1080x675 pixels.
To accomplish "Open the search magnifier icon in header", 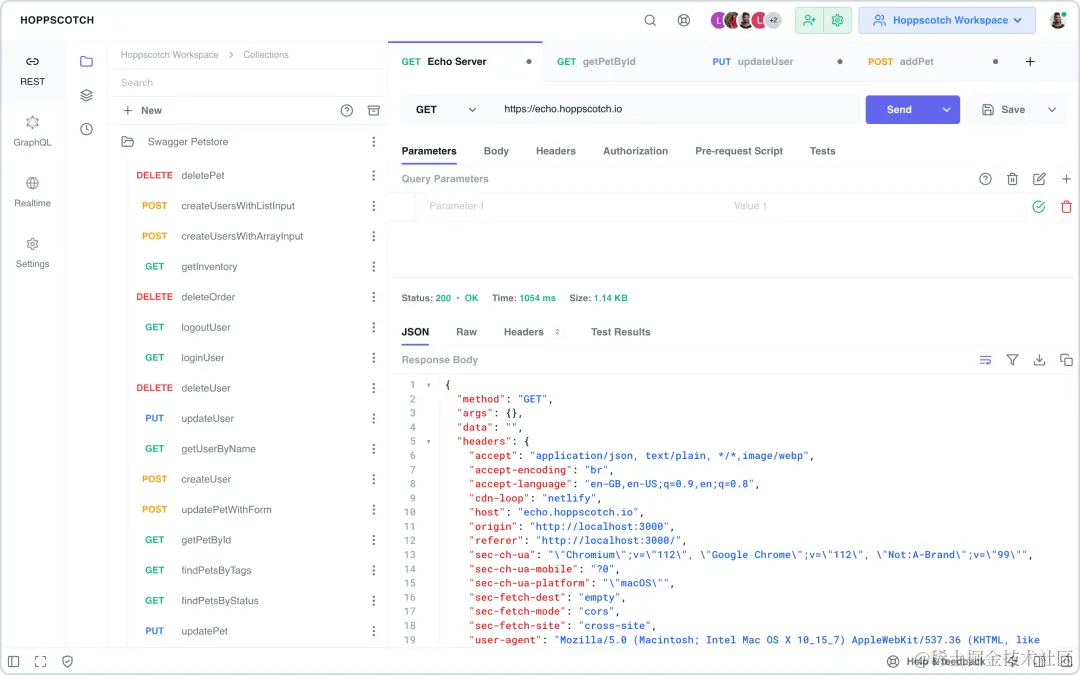I will 650,20.
